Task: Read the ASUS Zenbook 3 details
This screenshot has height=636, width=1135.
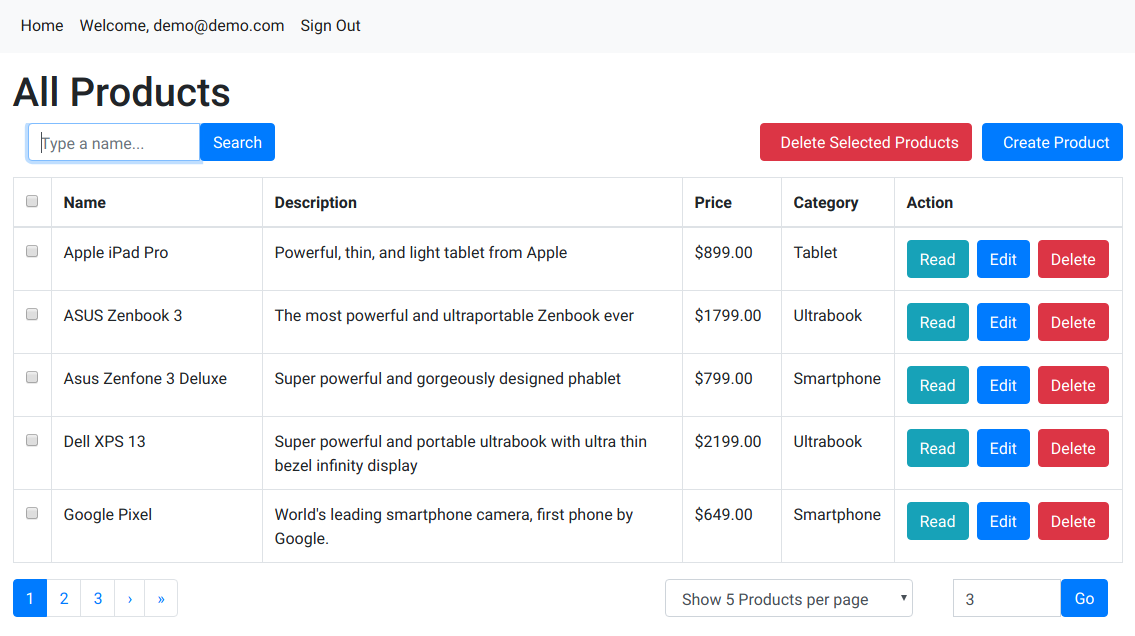Action: (x=937, y=322)
